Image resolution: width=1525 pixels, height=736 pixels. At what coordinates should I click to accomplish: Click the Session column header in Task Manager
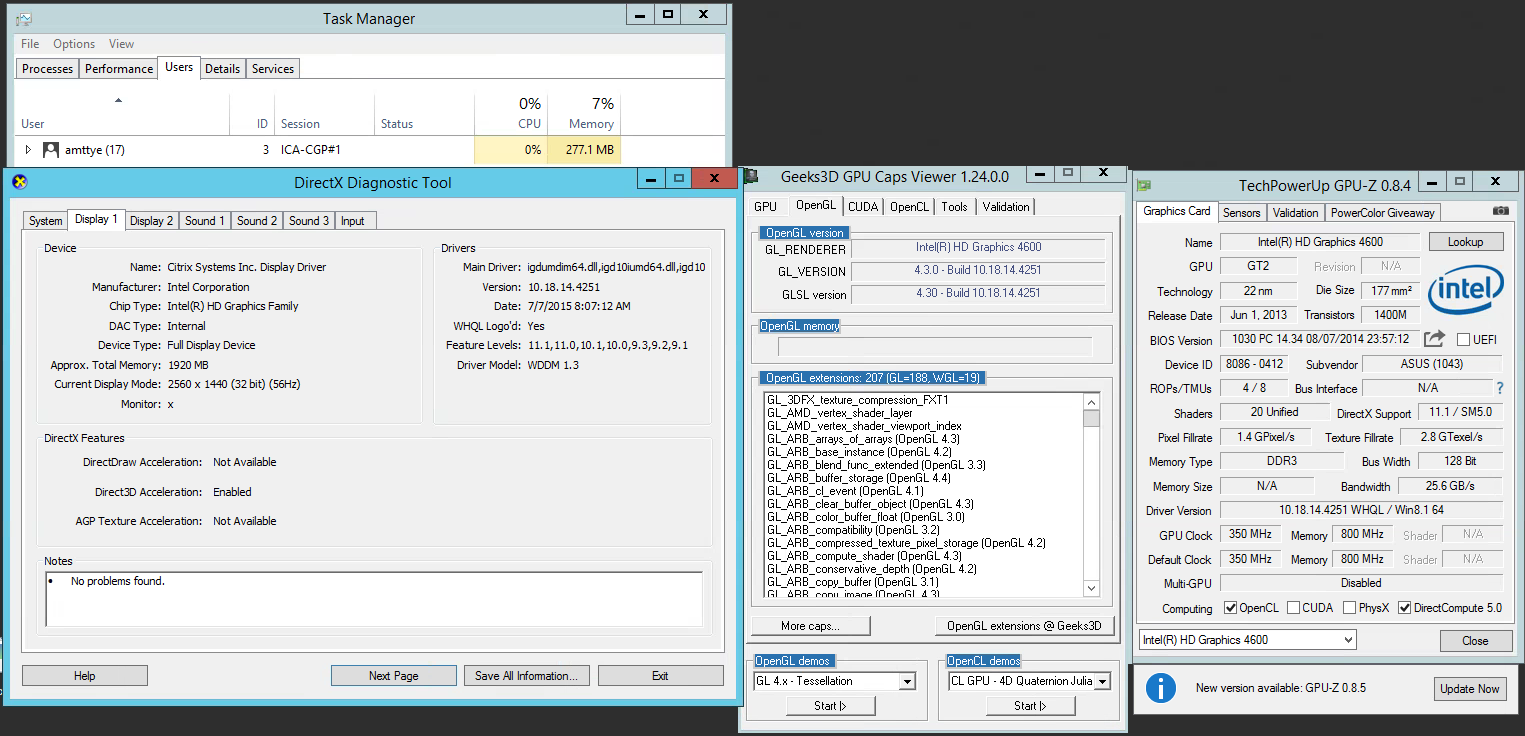[324, 115]
